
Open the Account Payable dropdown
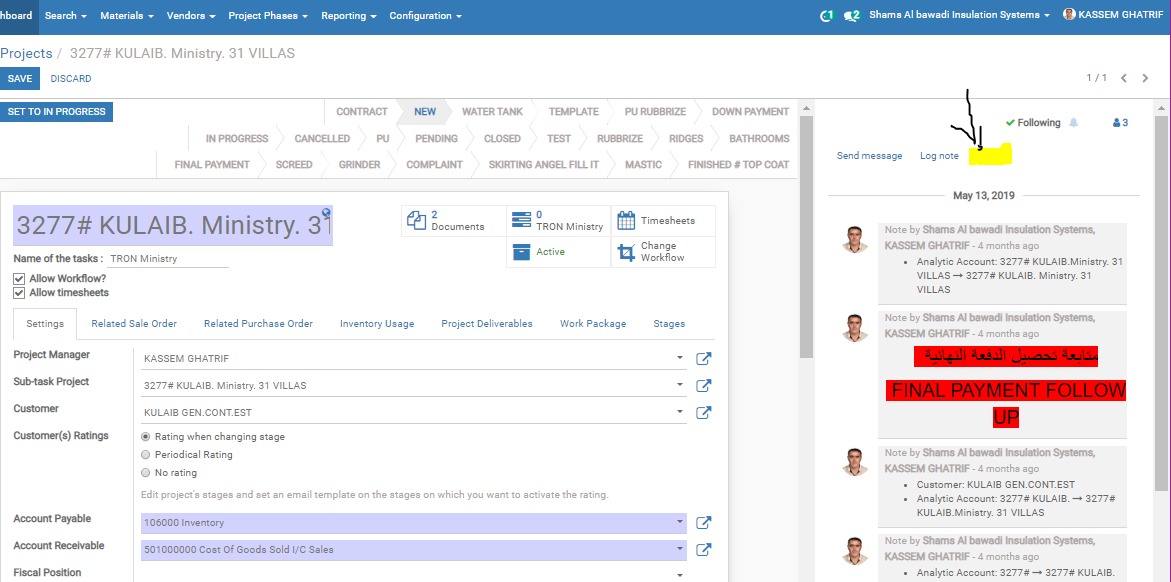pyautogui.click(x=680, y=522)
